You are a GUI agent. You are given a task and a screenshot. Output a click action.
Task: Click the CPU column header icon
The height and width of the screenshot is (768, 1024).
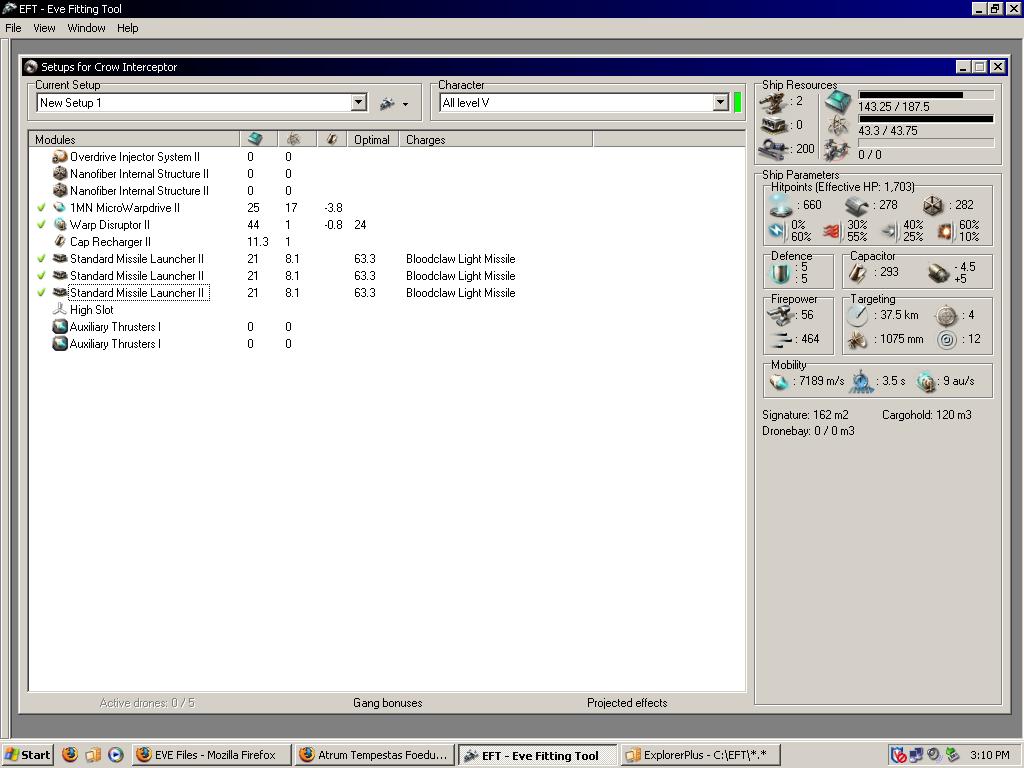[x=255, y=138]
